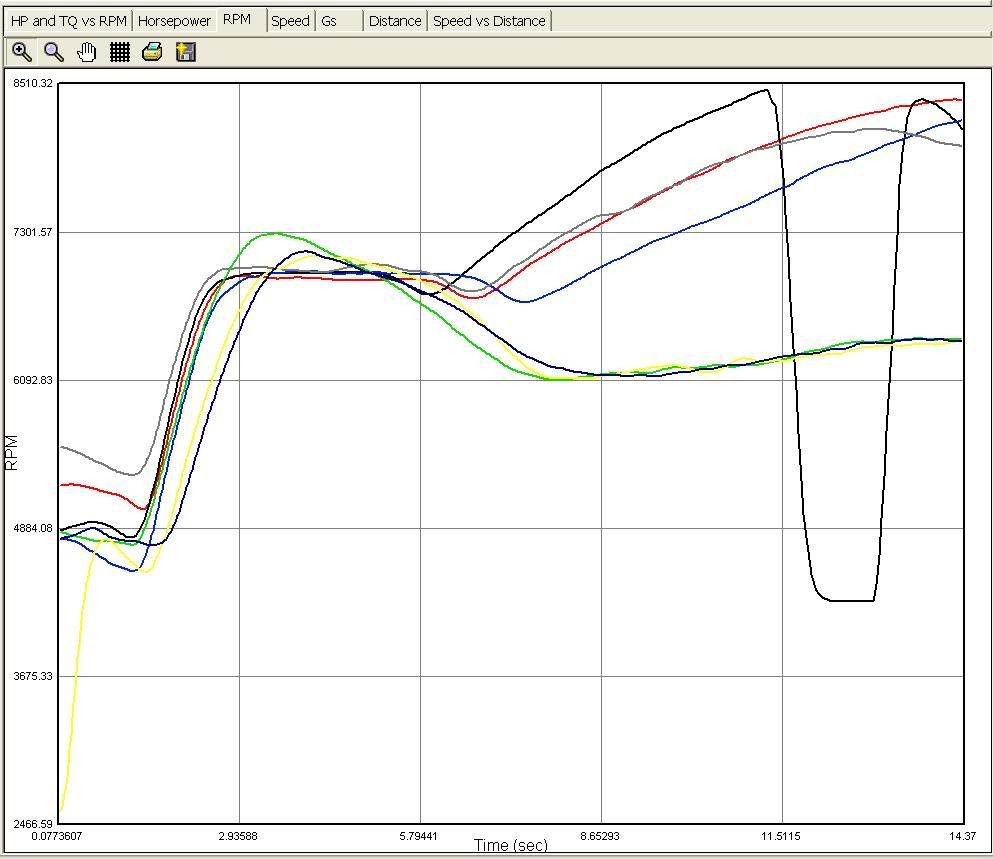The height and width of the screenshot is (859, 993).
Task: Open the Horsepower tab
Action: click(x=174, y=21)
